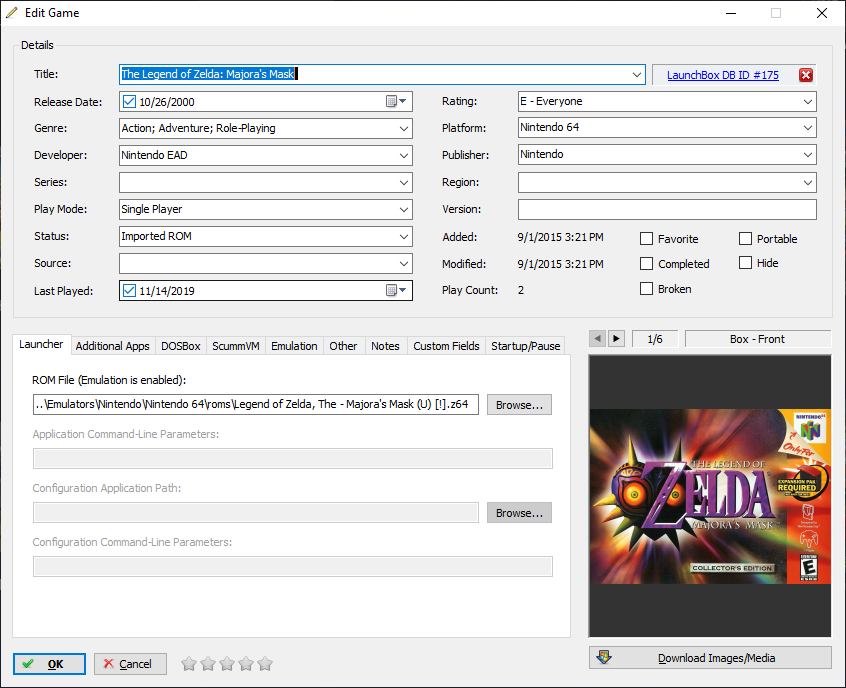The width and height of the screenshot is (846, 688).
Task: Open the ScummVM tab
Action: click(x=236, y=346)
